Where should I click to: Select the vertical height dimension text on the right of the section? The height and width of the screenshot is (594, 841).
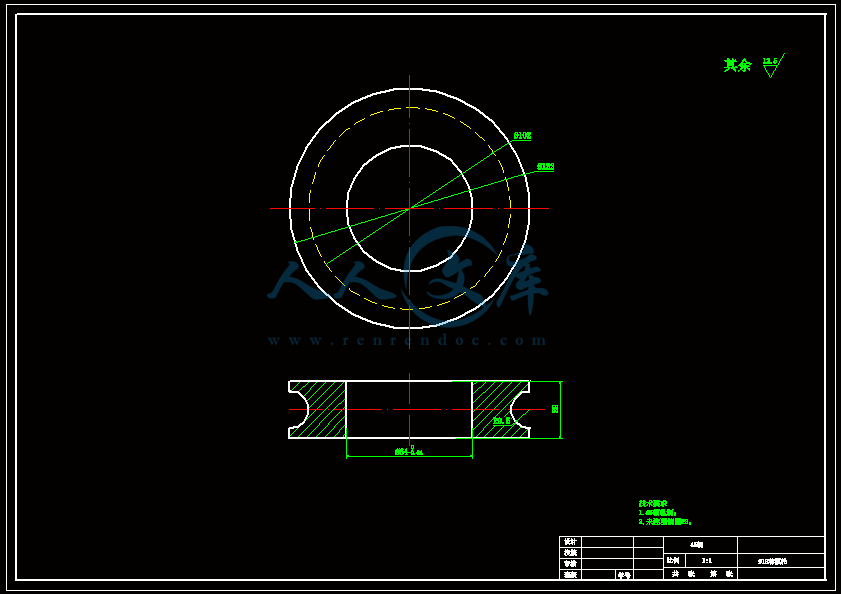tap(555, 409)
